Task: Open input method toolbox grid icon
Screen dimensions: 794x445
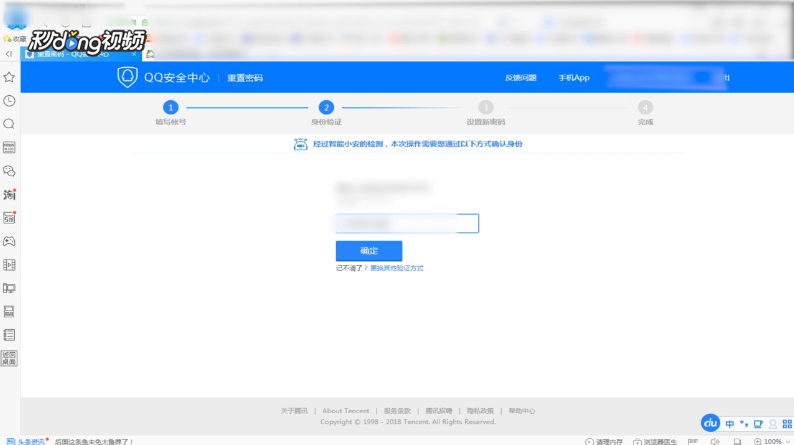Action: click(x=787, y=424)
